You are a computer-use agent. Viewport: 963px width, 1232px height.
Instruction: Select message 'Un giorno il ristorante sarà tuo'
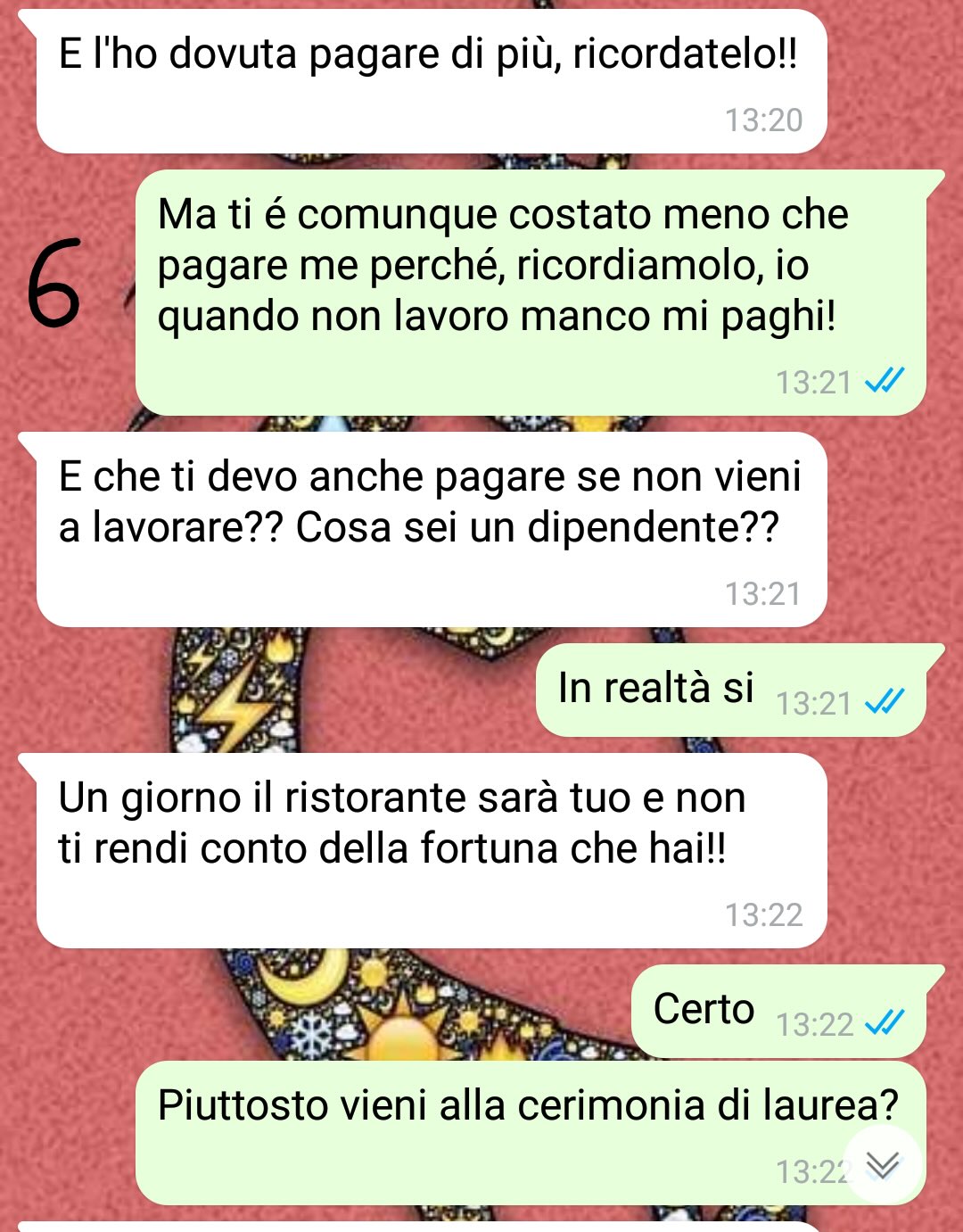pos(432,850)
